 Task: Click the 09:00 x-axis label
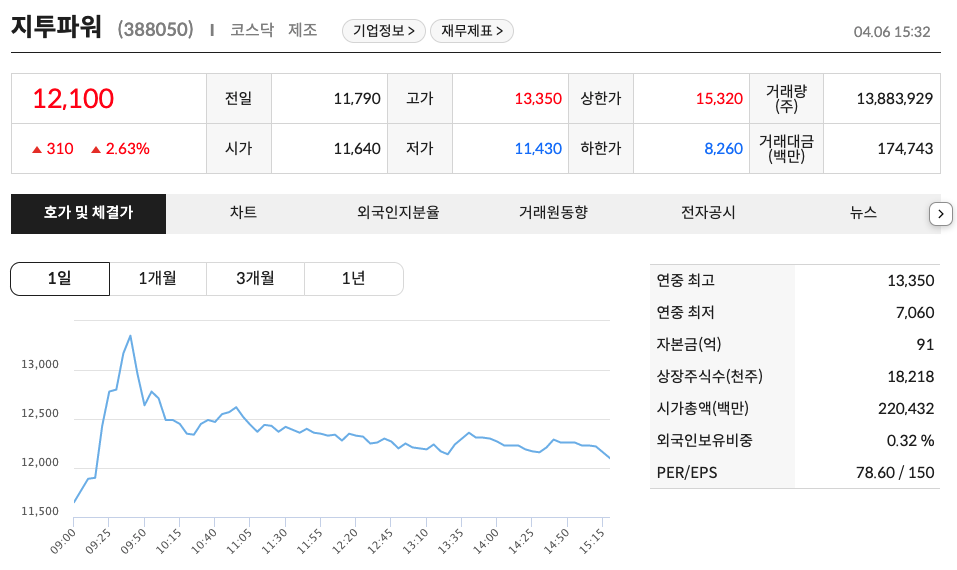click(x=63, y=541)
